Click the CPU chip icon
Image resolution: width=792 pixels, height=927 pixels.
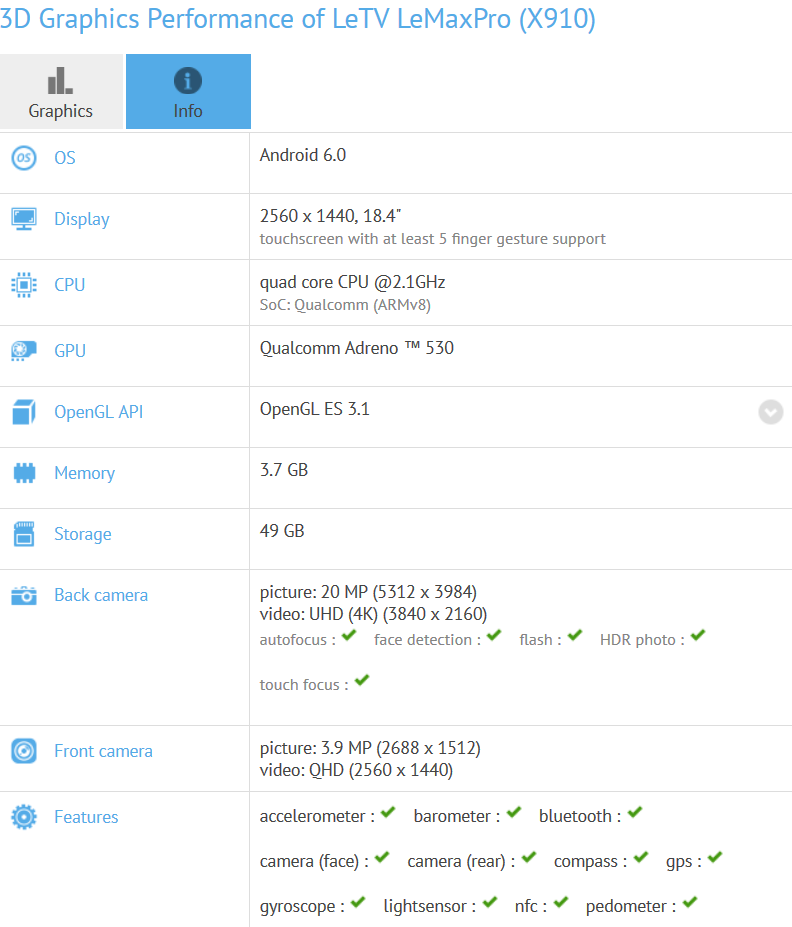click(x=24, y=285)
